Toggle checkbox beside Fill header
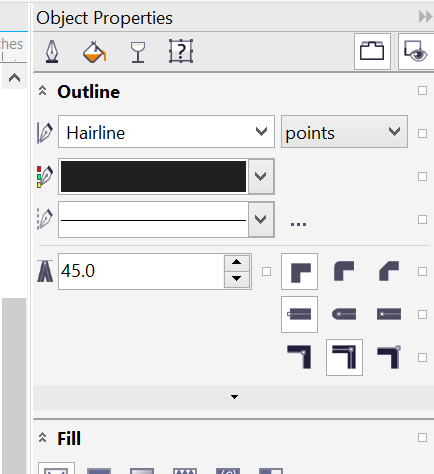The image size is (434, 474). (422, 437)
